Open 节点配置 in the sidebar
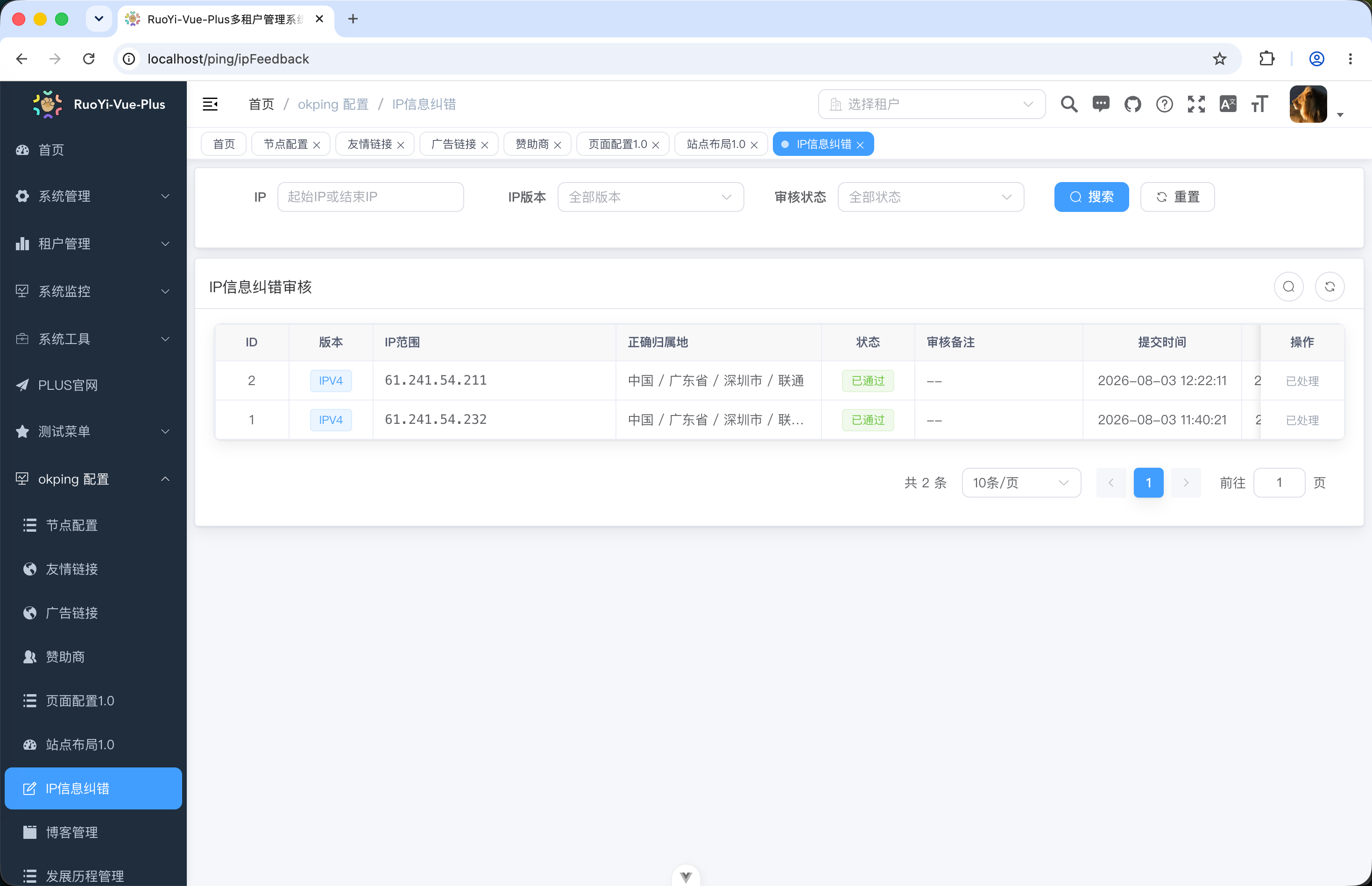Viewport: 1372px width, 886px height. [x=93, y=525]
